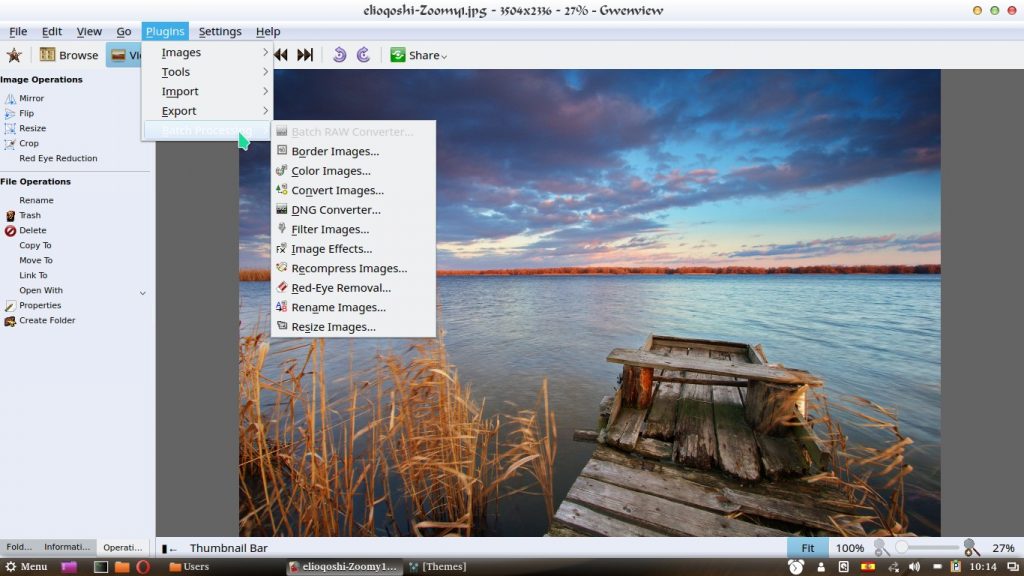Open the Edit menu
This screenshot has height=576, width=1024.
(x=52, y=31)
